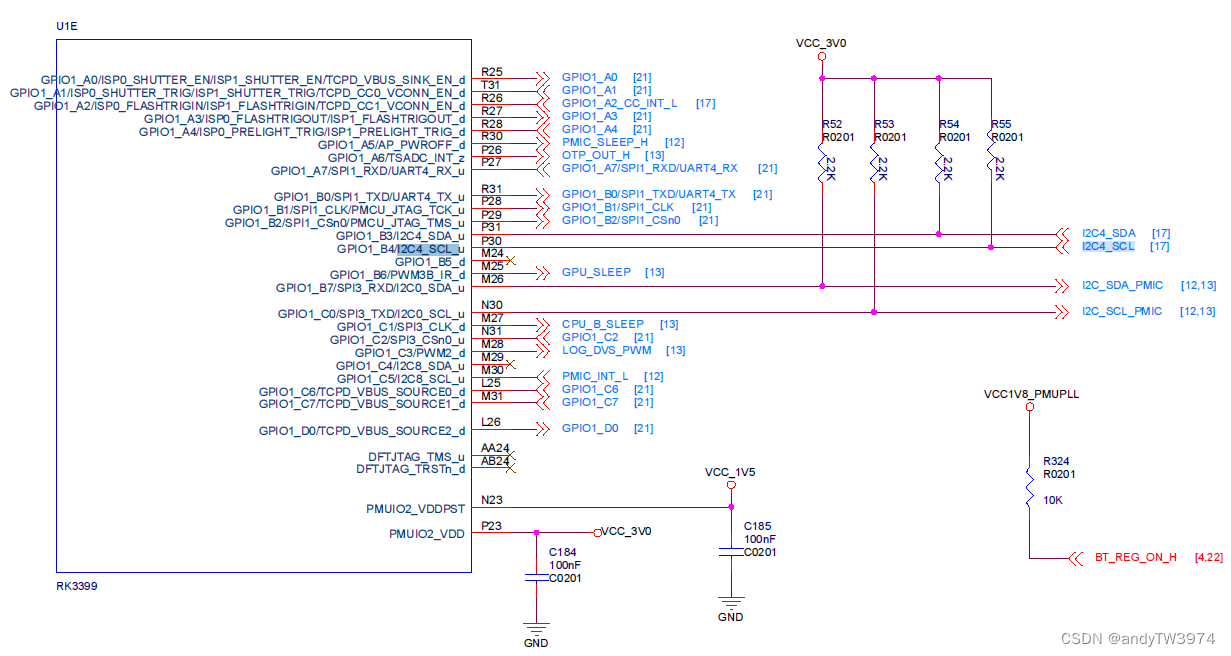Click the RK3399 part name text
Image resolution: width=1231 pixels, height=656 pixels.
click(x=77, y=586)
